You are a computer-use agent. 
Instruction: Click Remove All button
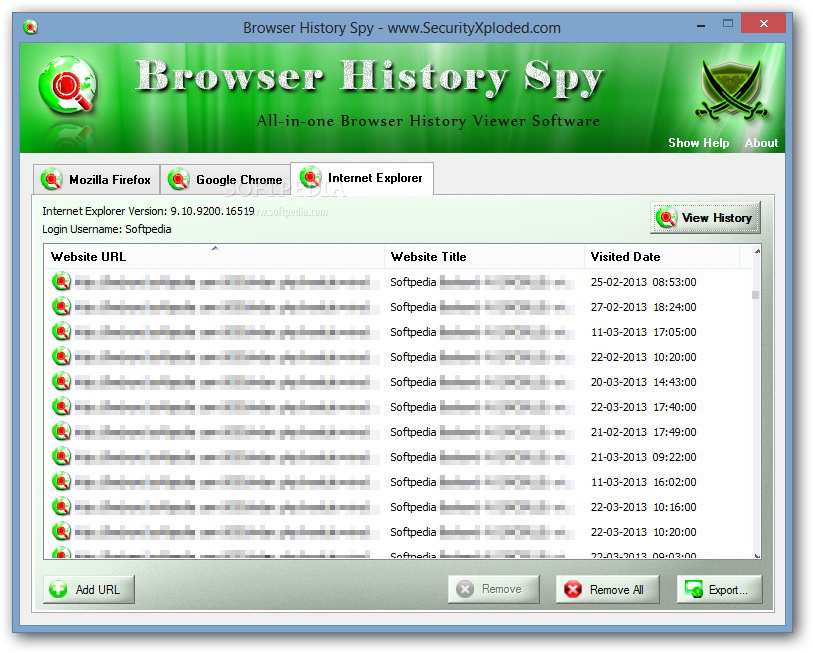click(x=608, y=589)
